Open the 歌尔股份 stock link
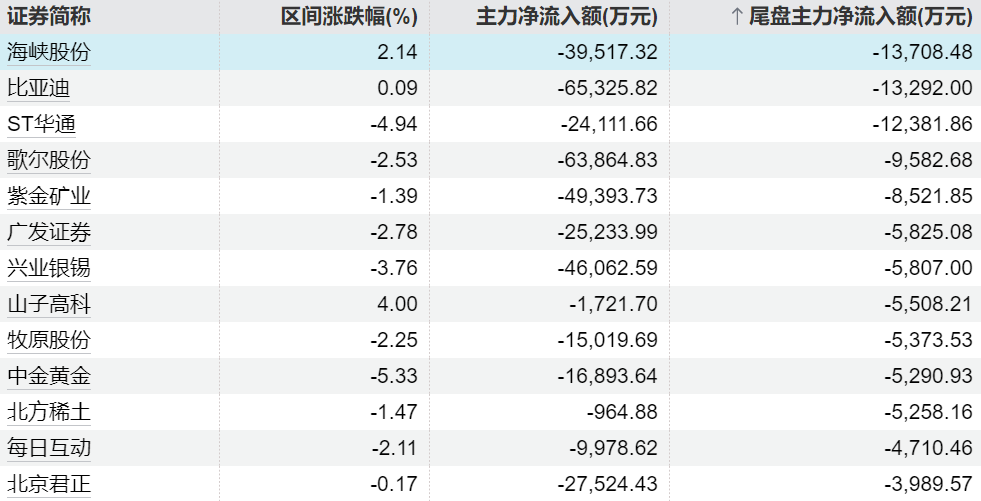 [48, 160]
